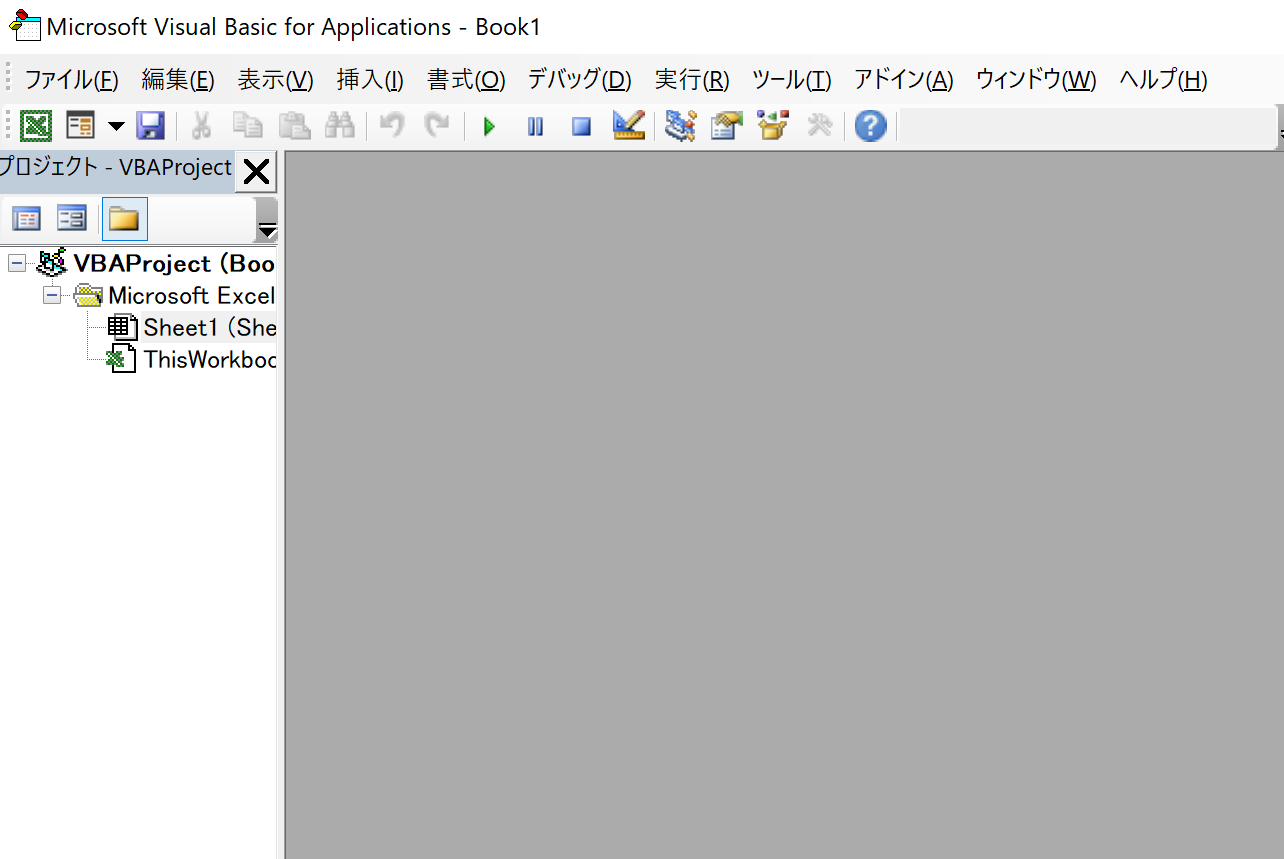Select ThisWorkbook in the project tree
Screen dimensions: 1284x859
tap(208, 359)
